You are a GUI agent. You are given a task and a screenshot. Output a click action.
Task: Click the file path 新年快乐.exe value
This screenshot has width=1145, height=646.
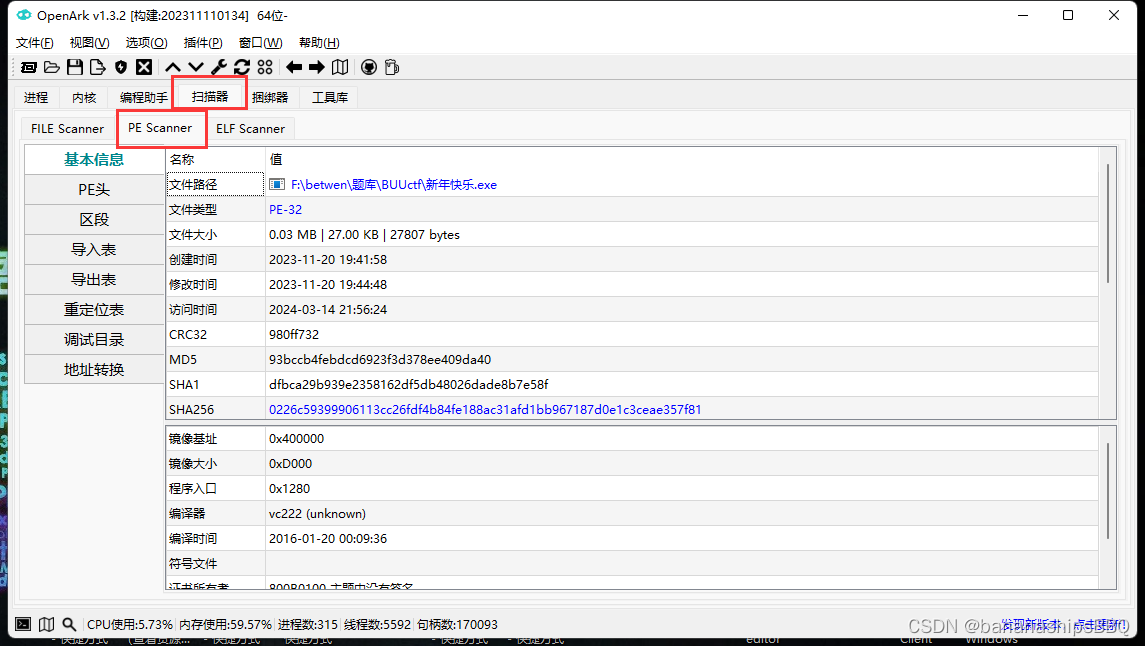pos(394,185)
